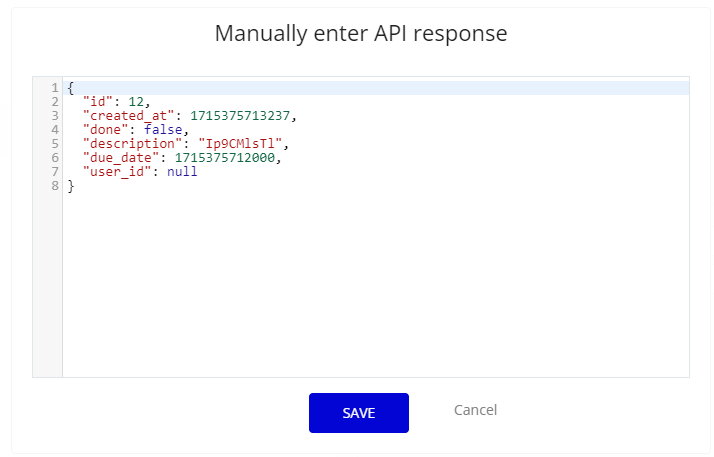Place cursor on the "done" key

tap(105, 130)
